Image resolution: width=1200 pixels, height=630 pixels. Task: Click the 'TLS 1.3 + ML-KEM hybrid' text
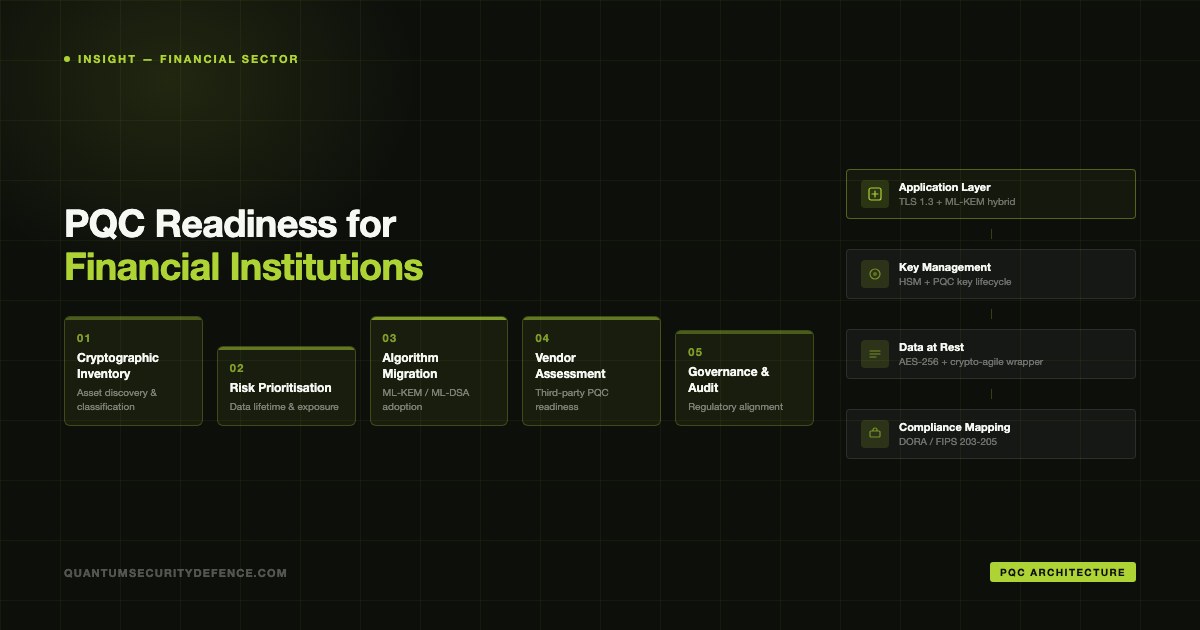(957, 202)
